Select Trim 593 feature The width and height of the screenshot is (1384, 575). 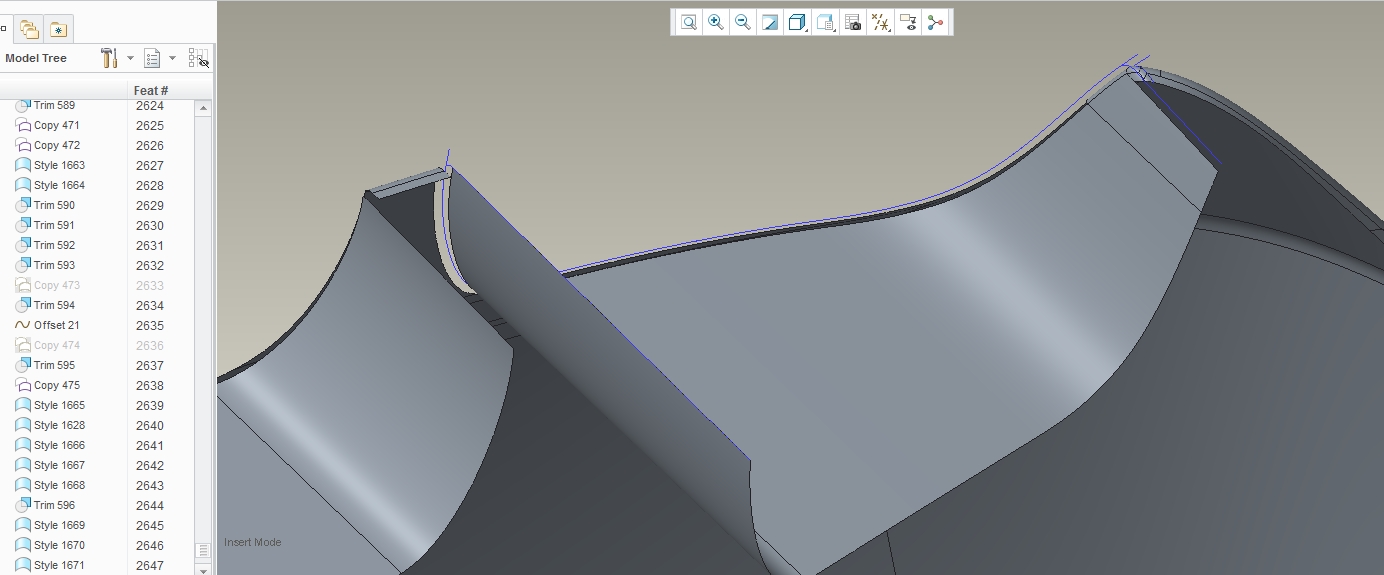pos(54,265)
